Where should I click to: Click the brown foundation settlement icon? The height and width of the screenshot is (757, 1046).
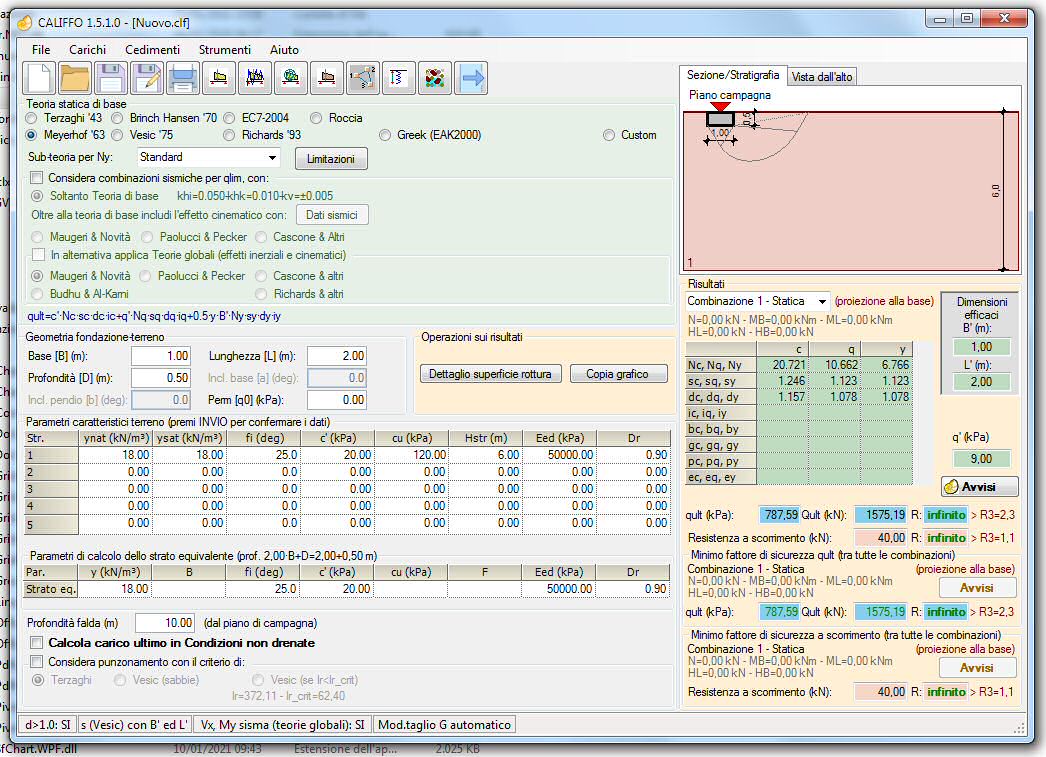(x=327, y=78)
